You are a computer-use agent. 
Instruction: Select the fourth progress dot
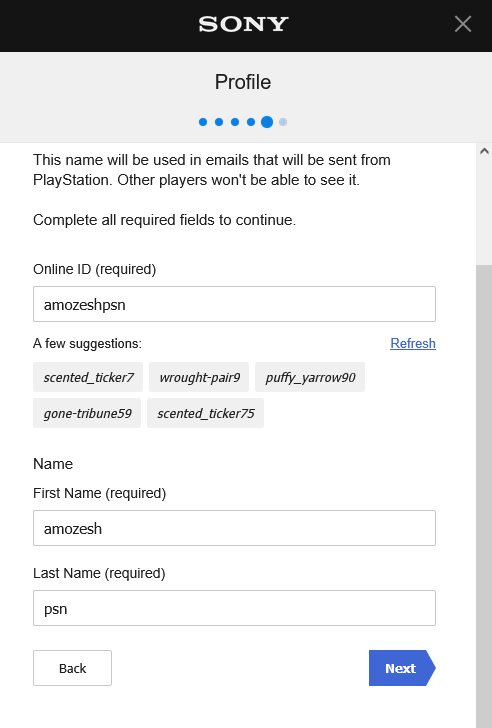click(x=251, y=122)
